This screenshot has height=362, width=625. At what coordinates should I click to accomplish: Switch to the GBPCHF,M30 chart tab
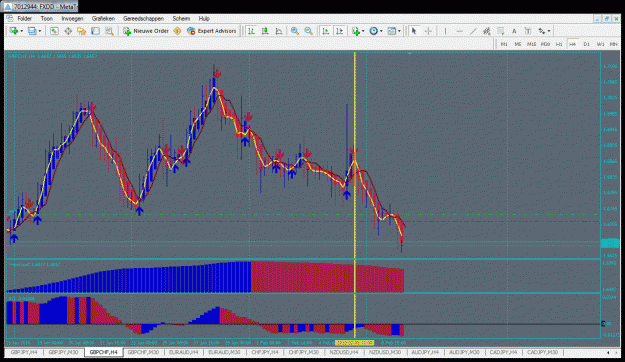(x=143, y=352)
